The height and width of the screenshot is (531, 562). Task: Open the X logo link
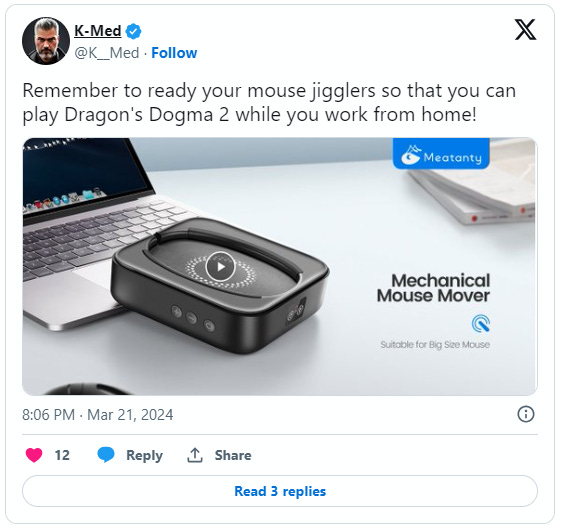pyautogui.click(x=525, y=30)
